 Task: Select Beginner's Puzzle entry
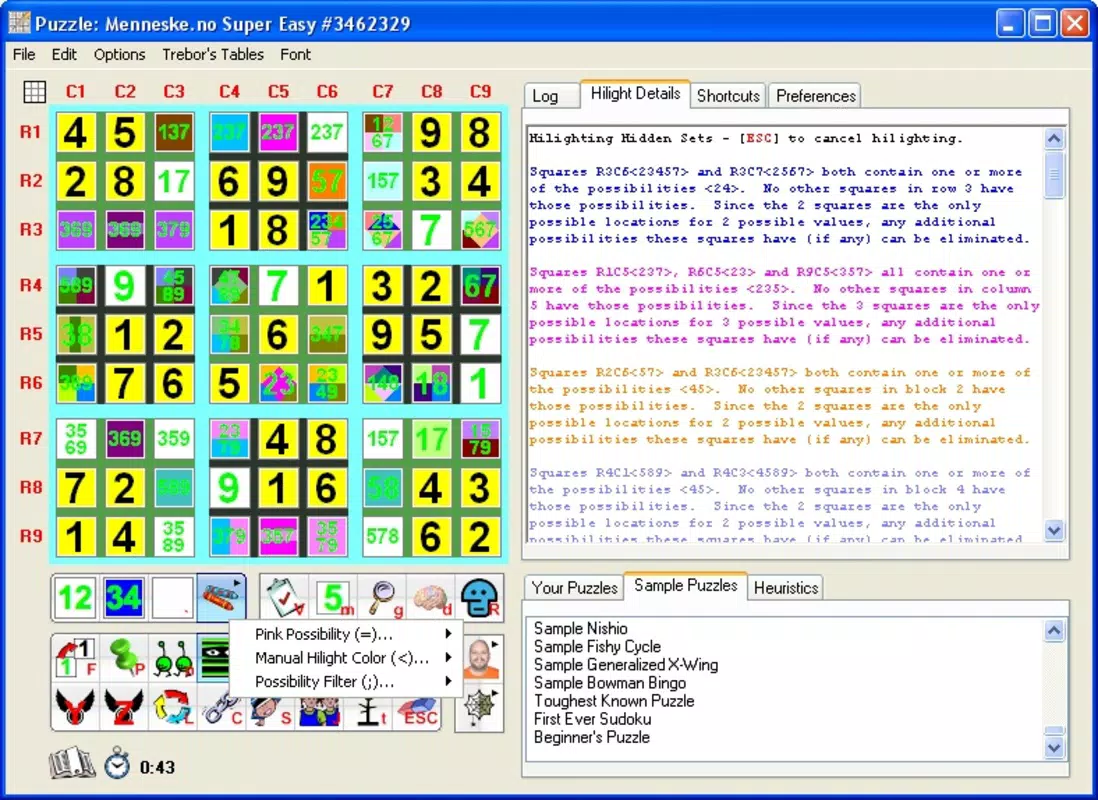pos(592,738)
